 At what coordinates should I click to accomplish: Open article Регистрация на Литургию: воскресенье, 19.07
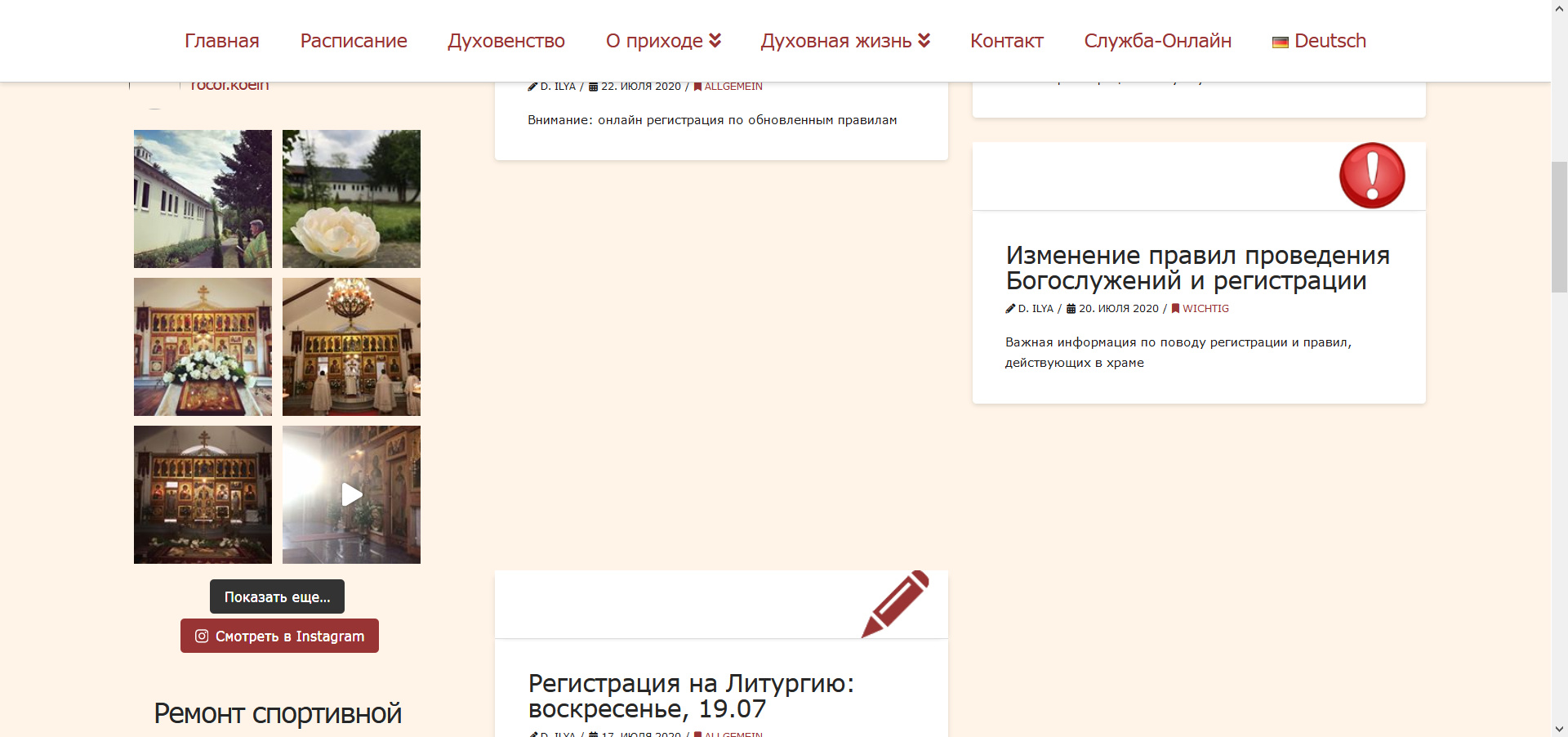[x=691, y=696]
